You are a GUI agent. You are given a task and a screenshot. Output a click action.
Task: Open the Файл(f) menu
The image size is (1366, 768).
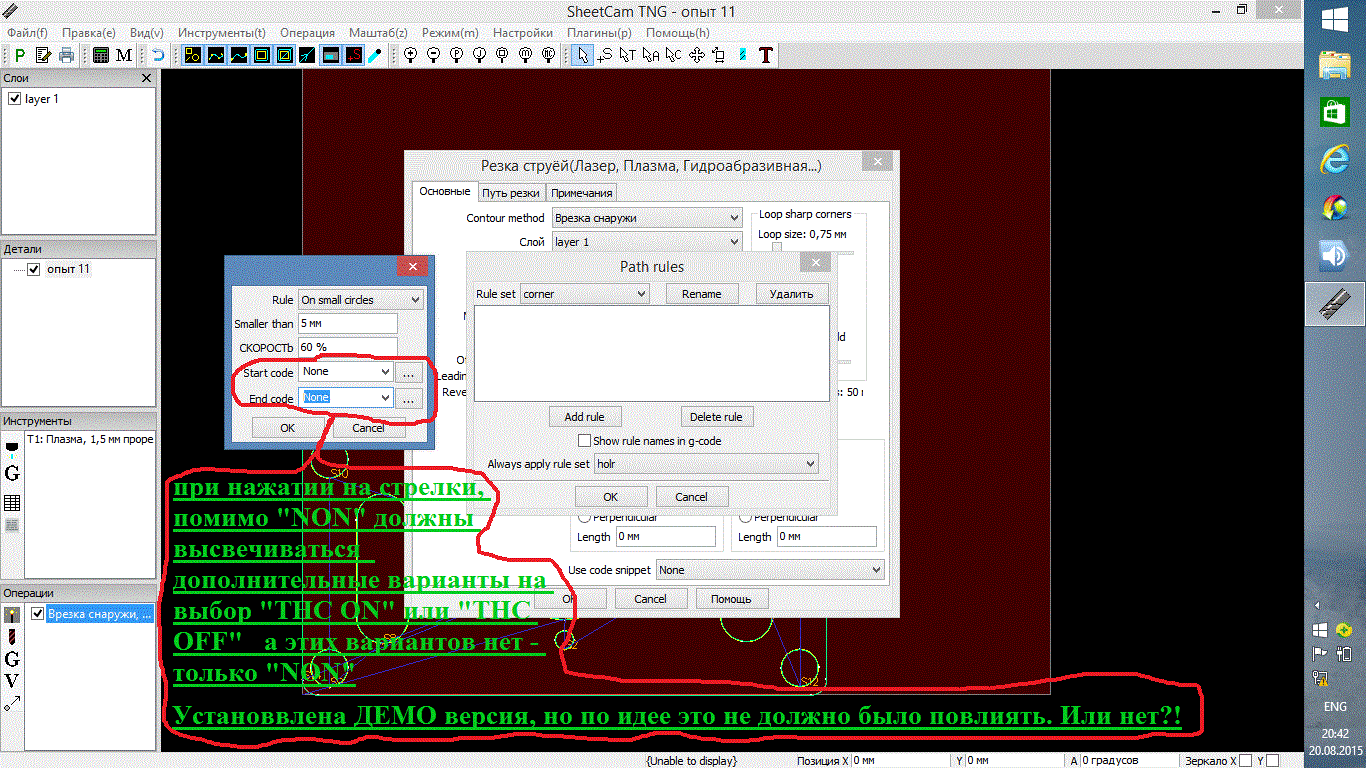click(x=27, y=32)
